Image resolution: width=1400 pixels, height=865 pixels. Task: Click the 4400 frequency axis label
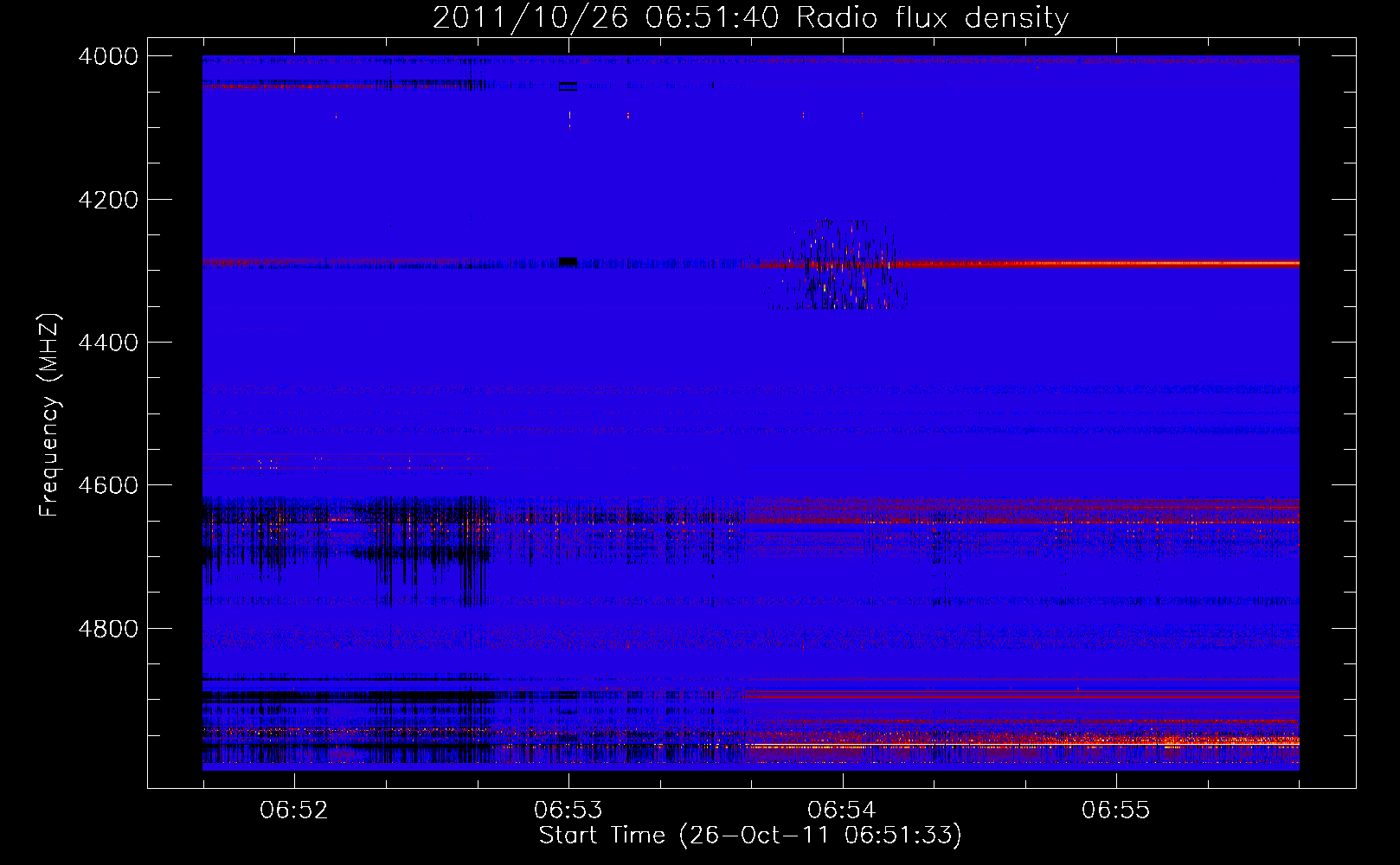108,343
